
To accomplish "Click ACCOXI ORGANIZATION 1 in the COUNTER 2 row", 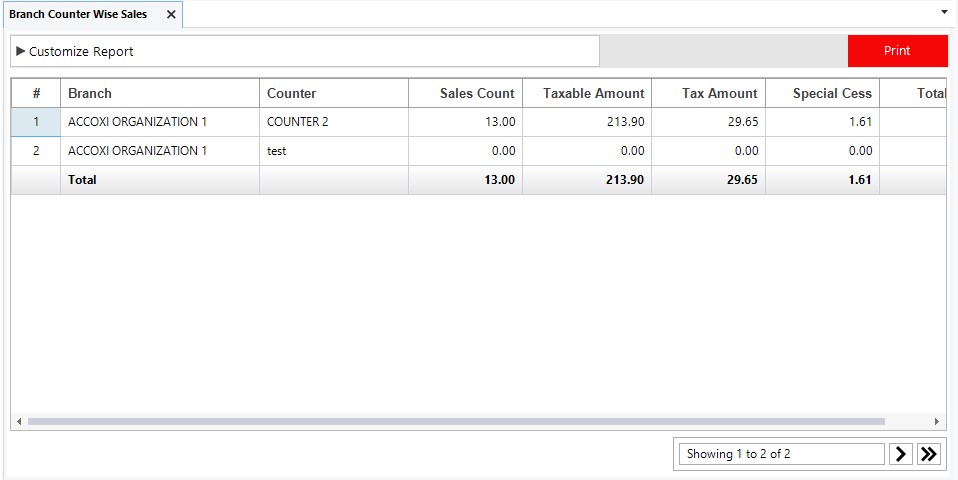I will tap(159, 122).
